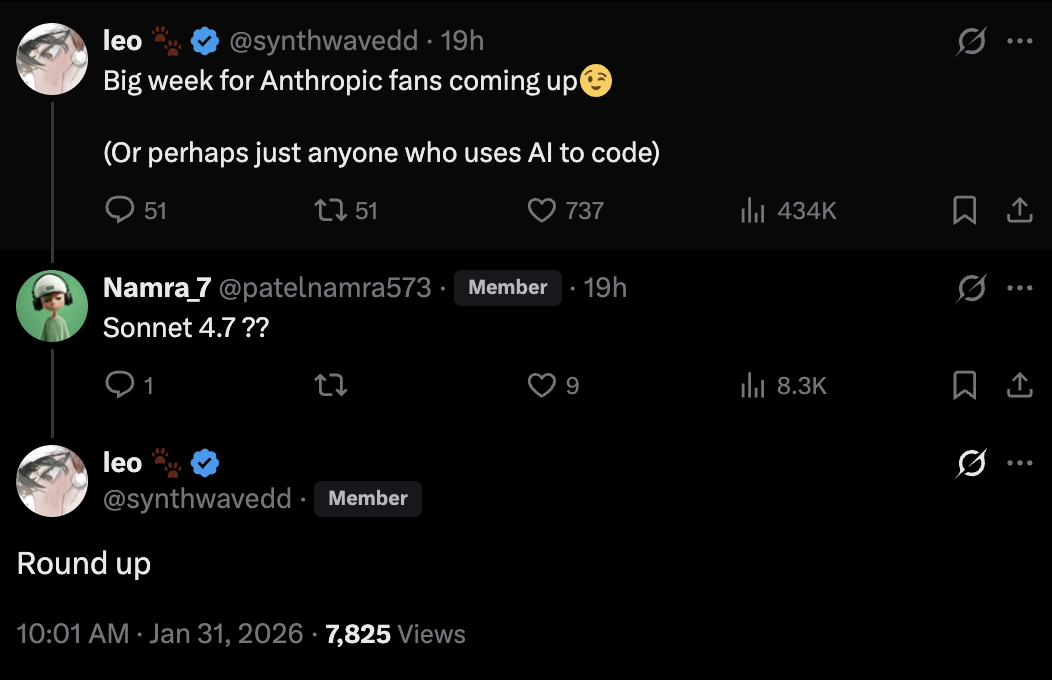Bookmark leo's Big week tweet
The height and width of the screenshot is (680, 1052).
(x=964, y=210)
